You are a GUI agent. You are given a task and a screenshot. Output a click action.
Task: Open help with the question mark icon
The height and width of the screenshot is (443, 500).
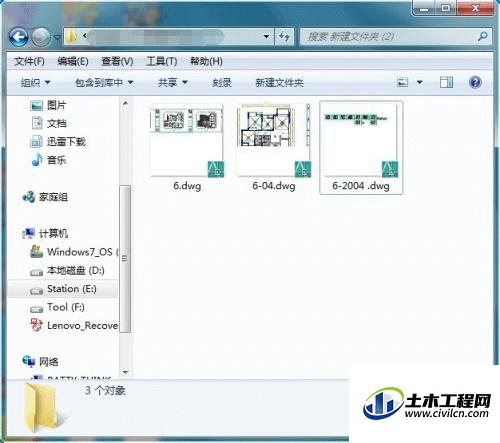(x=475, y=82)
